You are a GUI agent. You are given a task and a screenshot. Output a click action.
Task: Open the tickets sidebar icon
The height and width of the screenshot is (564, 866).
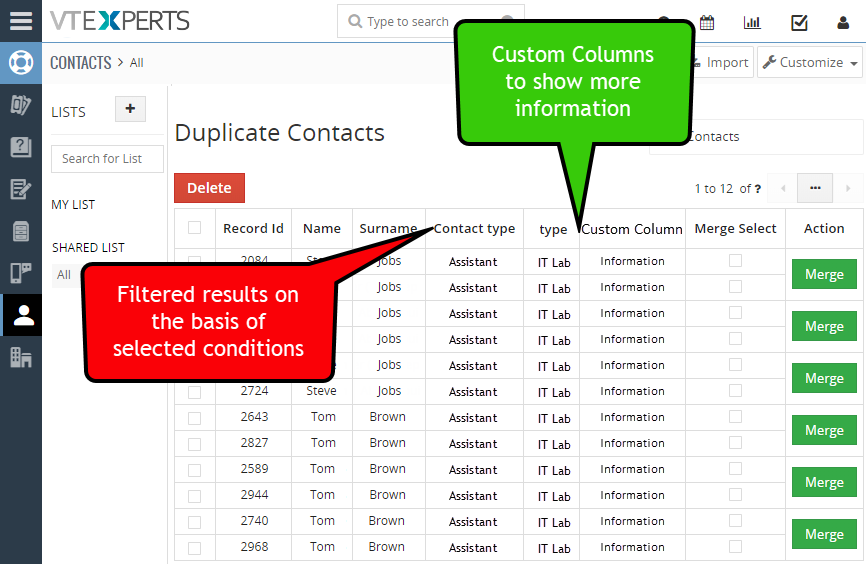pyautogui.click(x=21, y=104)
